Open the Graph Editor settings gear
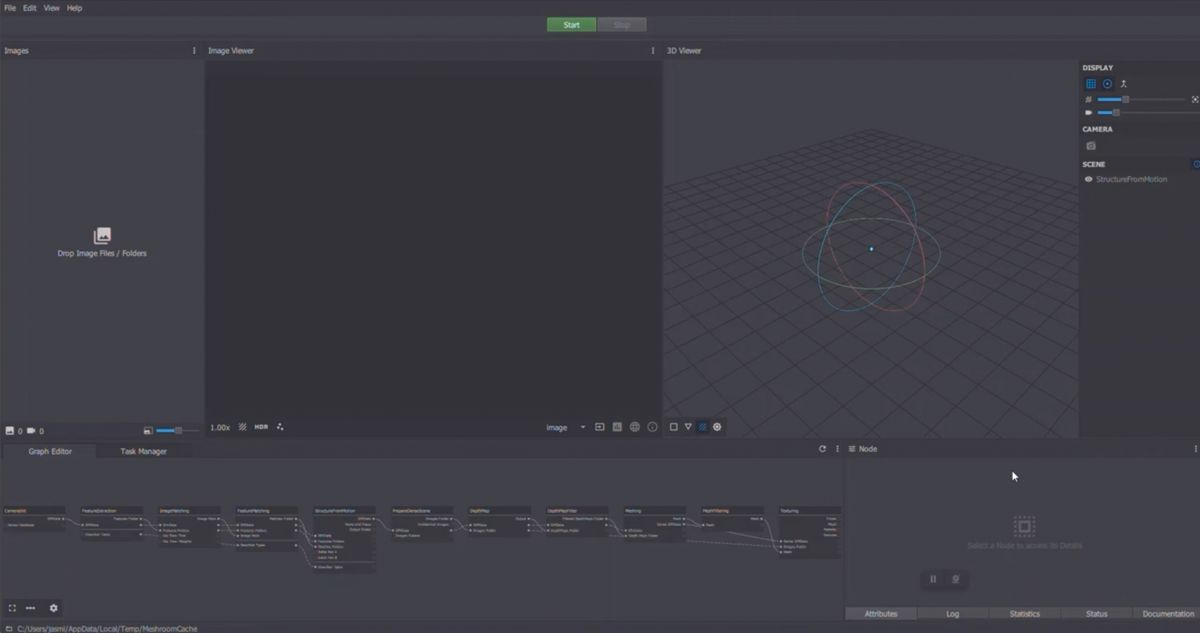Image resolution: width=1200 pixels, height=633 pixels. tap(52, 608)
